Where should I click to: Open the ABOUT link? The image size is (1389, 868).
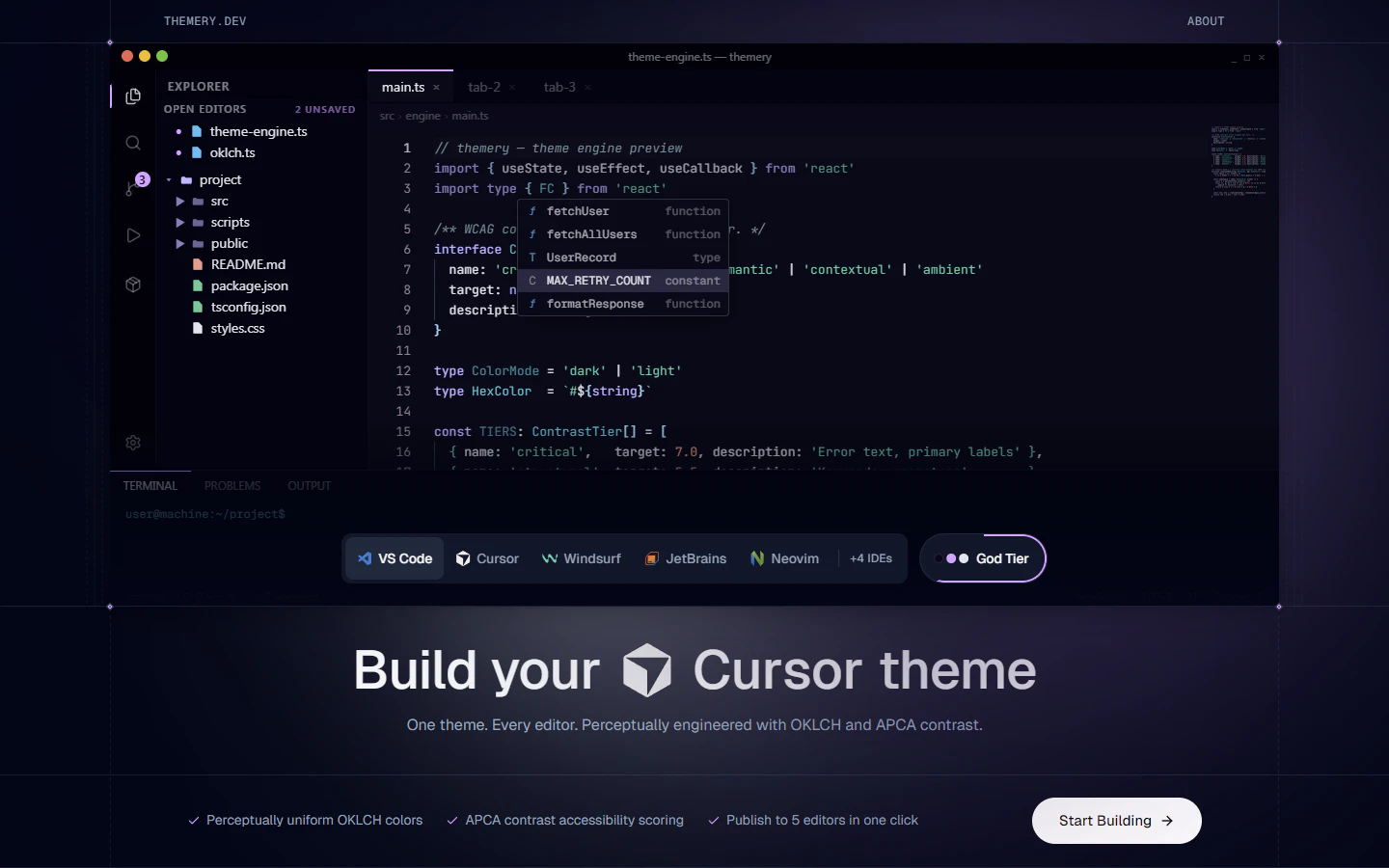coord(1206,20)
